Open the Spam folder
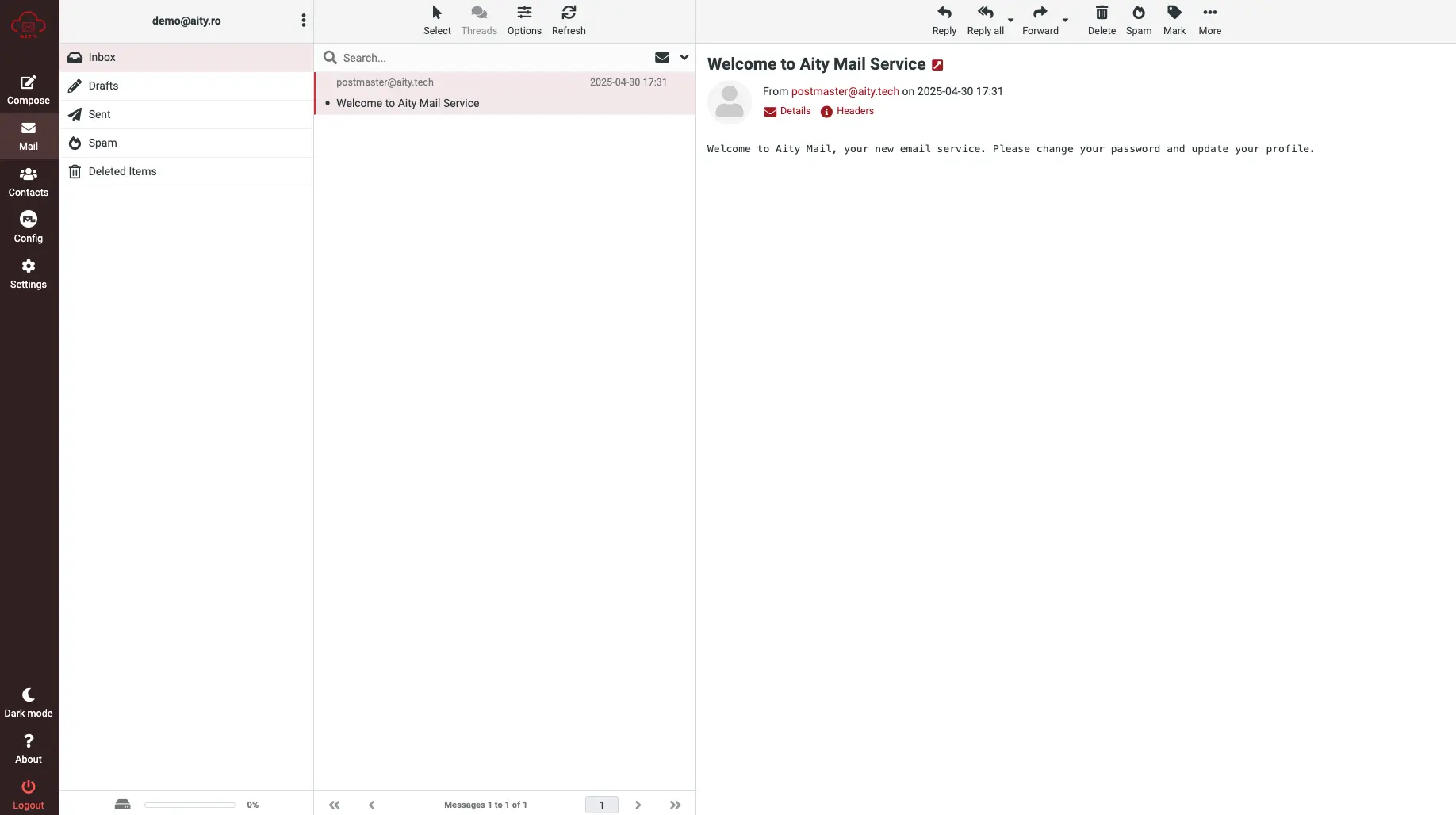This screenshot has height=815, width=1456. tap(186, 143)
